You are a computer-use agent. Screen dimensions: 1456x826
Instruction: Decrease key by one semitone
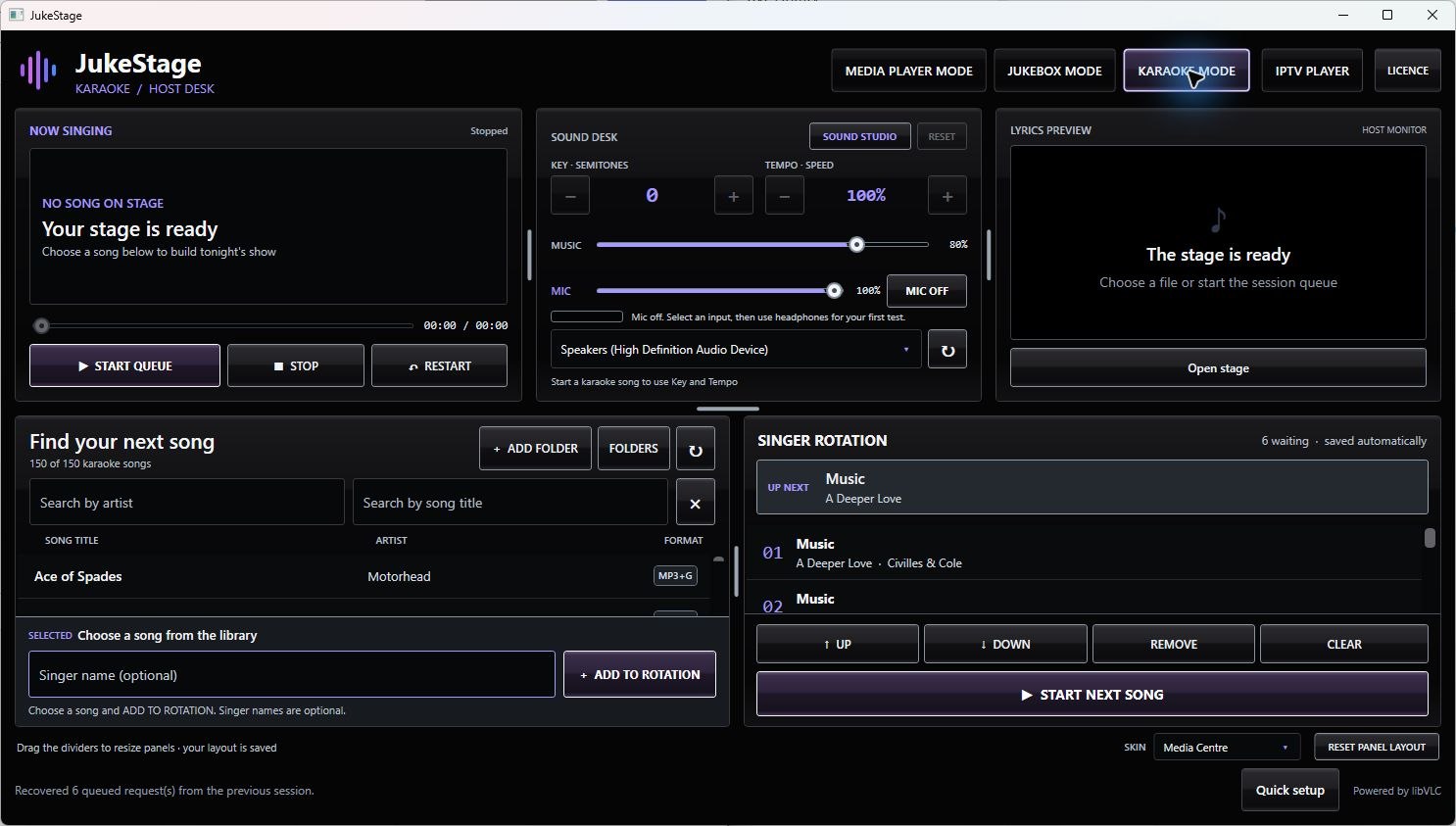570,195
